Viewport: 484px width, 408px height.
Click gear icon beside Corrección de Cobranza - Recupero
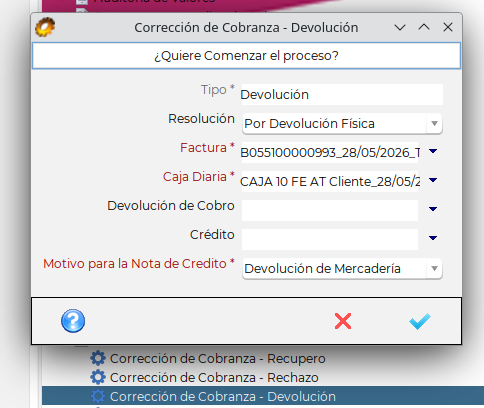(98, 358)
